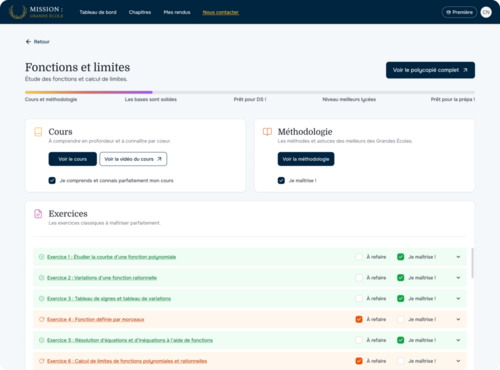Click the orange redo icon beside Exercice 6

(x=42, y=361)
